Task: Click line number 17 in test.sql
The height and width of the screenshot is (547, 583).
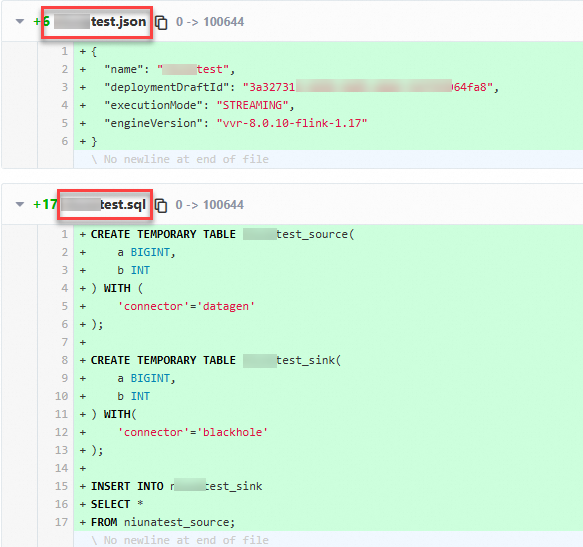Action: [x=62, y=522]
